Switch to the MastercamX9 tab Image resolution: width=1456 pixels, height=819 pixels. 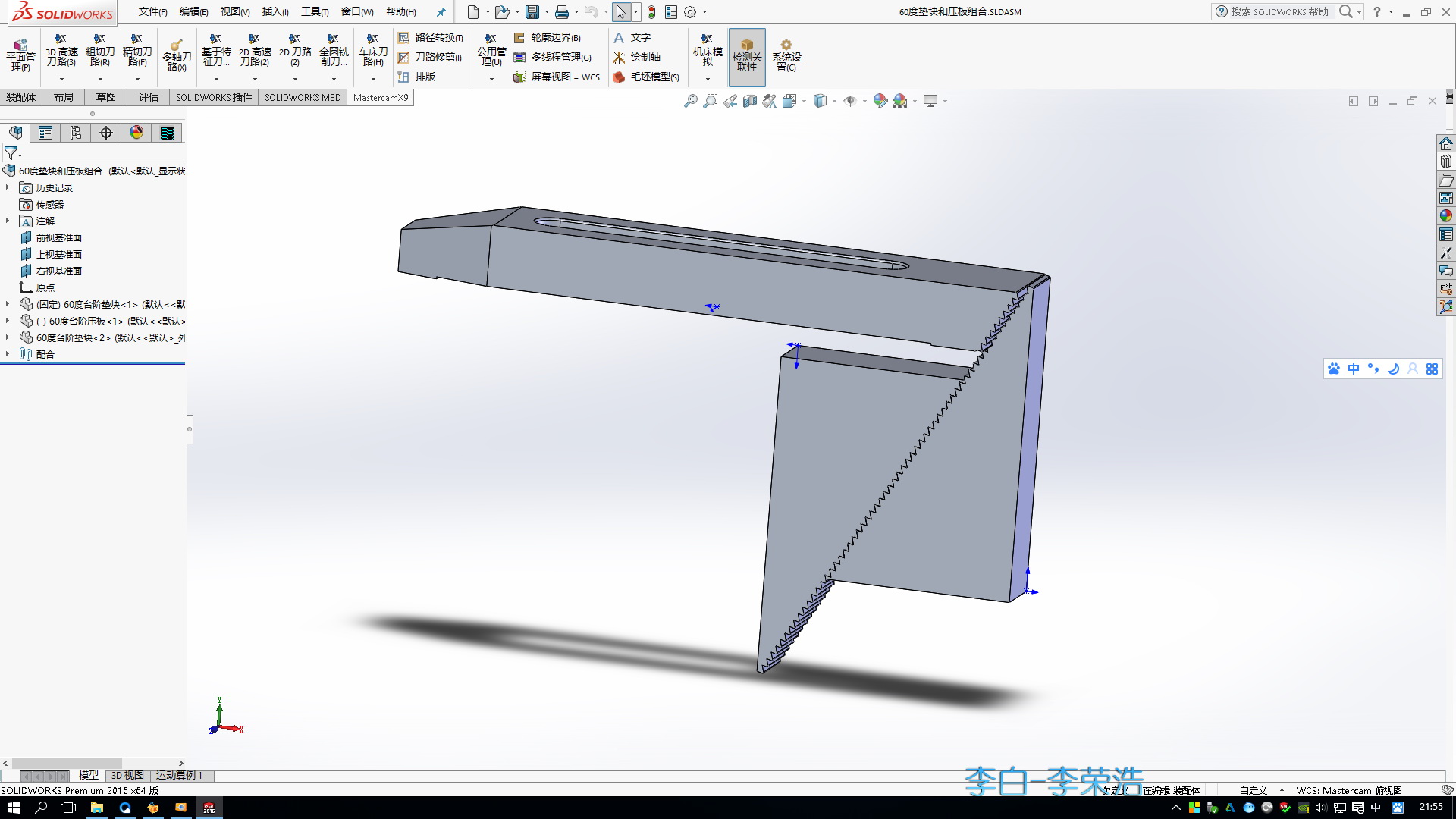click(x=380, y=97)
